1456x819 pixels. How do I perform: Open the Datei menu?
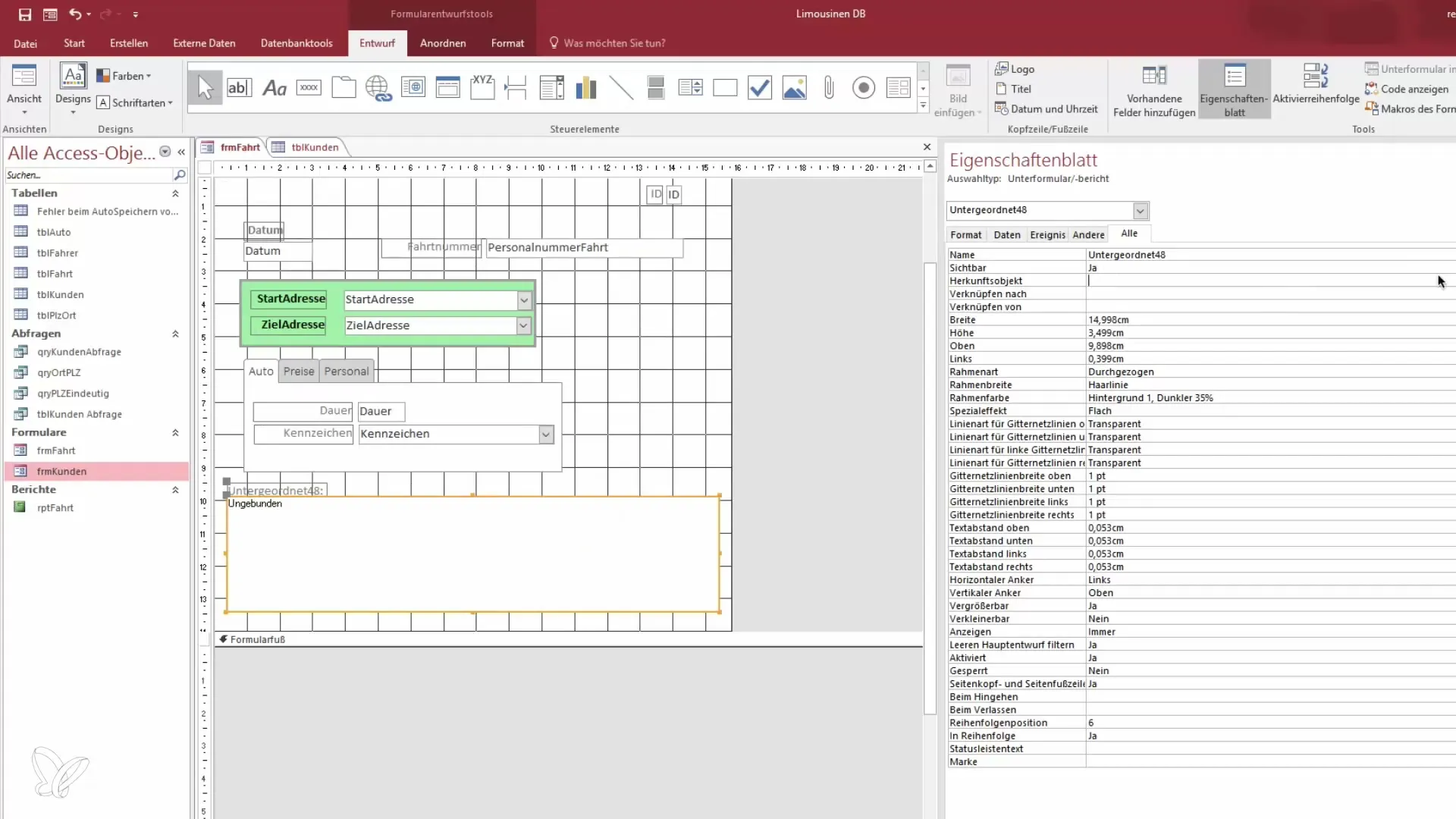[25, 43]
